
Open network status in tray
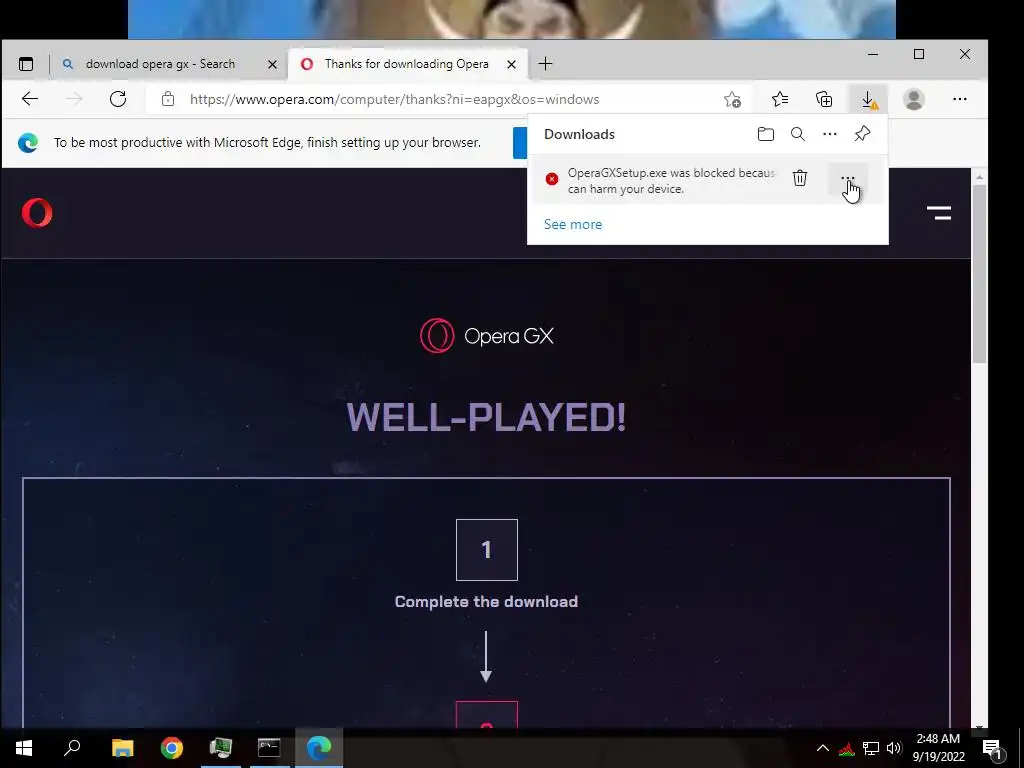pyautogui.click(x=871, y=748)
